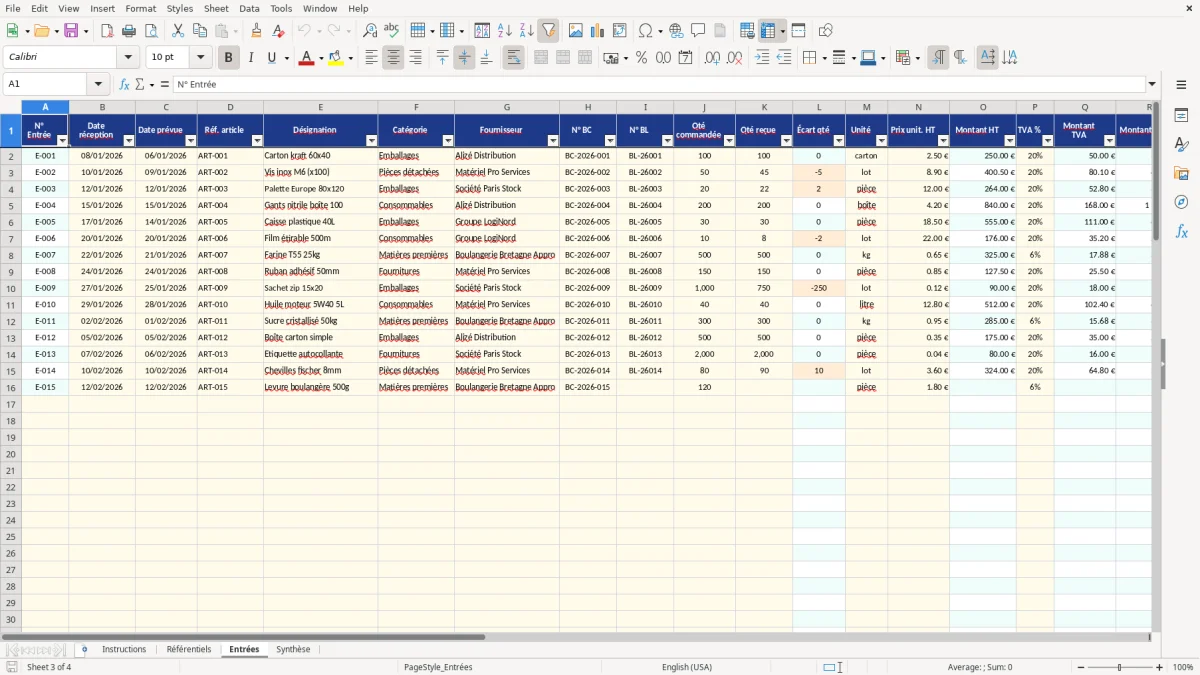The height and width of the screenshot is (675, 1200).
Task: Select row 10 header
Action: [x=11, y=288]
